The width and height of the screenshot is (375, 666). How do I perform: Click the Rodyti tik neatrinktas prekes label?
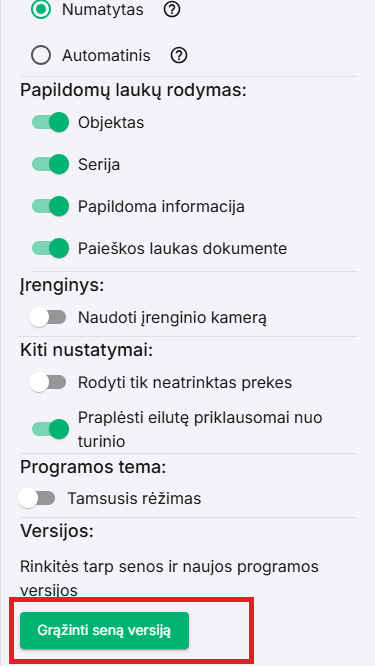point(185,383)
